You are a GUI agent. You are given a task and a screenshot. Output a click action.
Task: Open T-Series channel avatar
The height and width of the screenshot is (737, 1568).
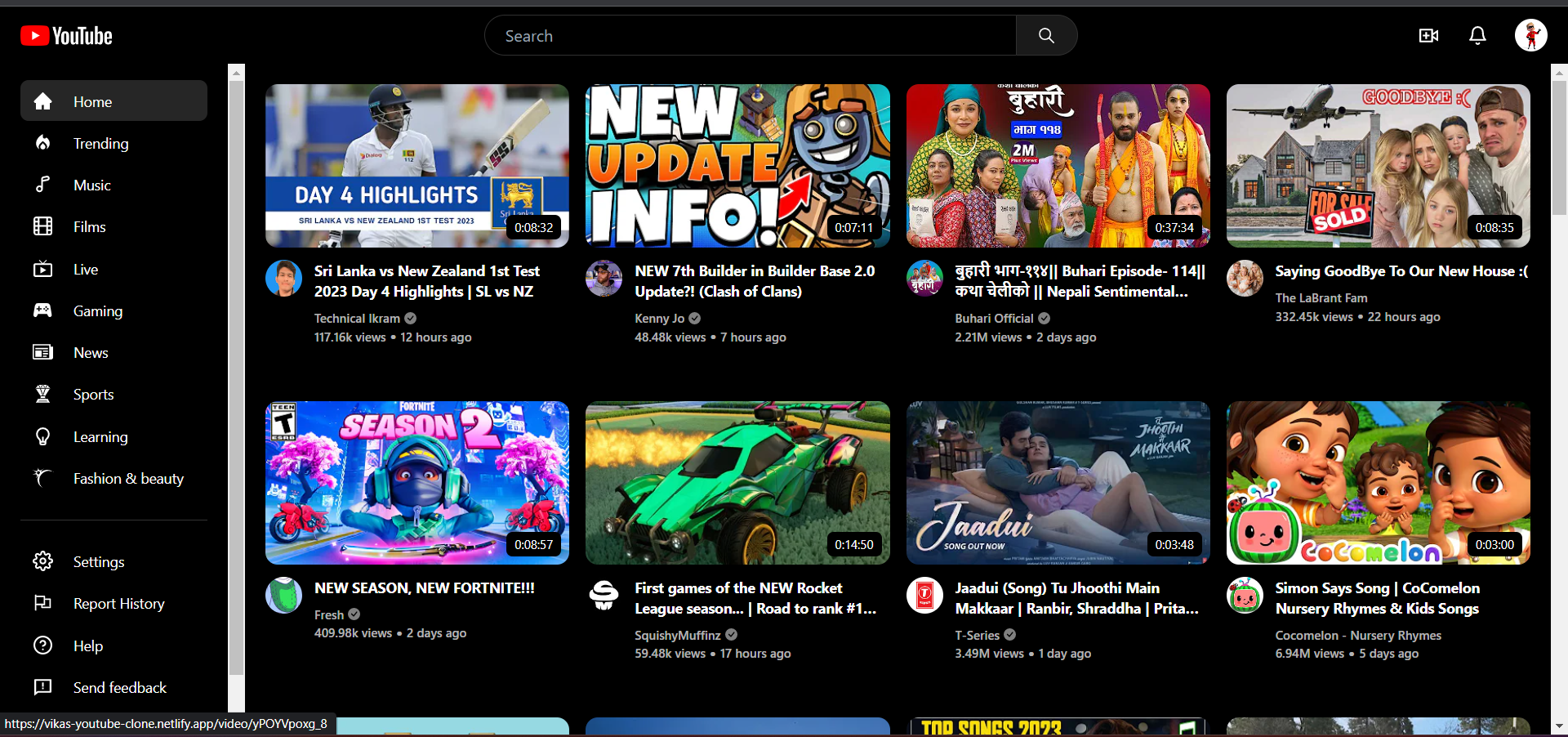[924, 596]
